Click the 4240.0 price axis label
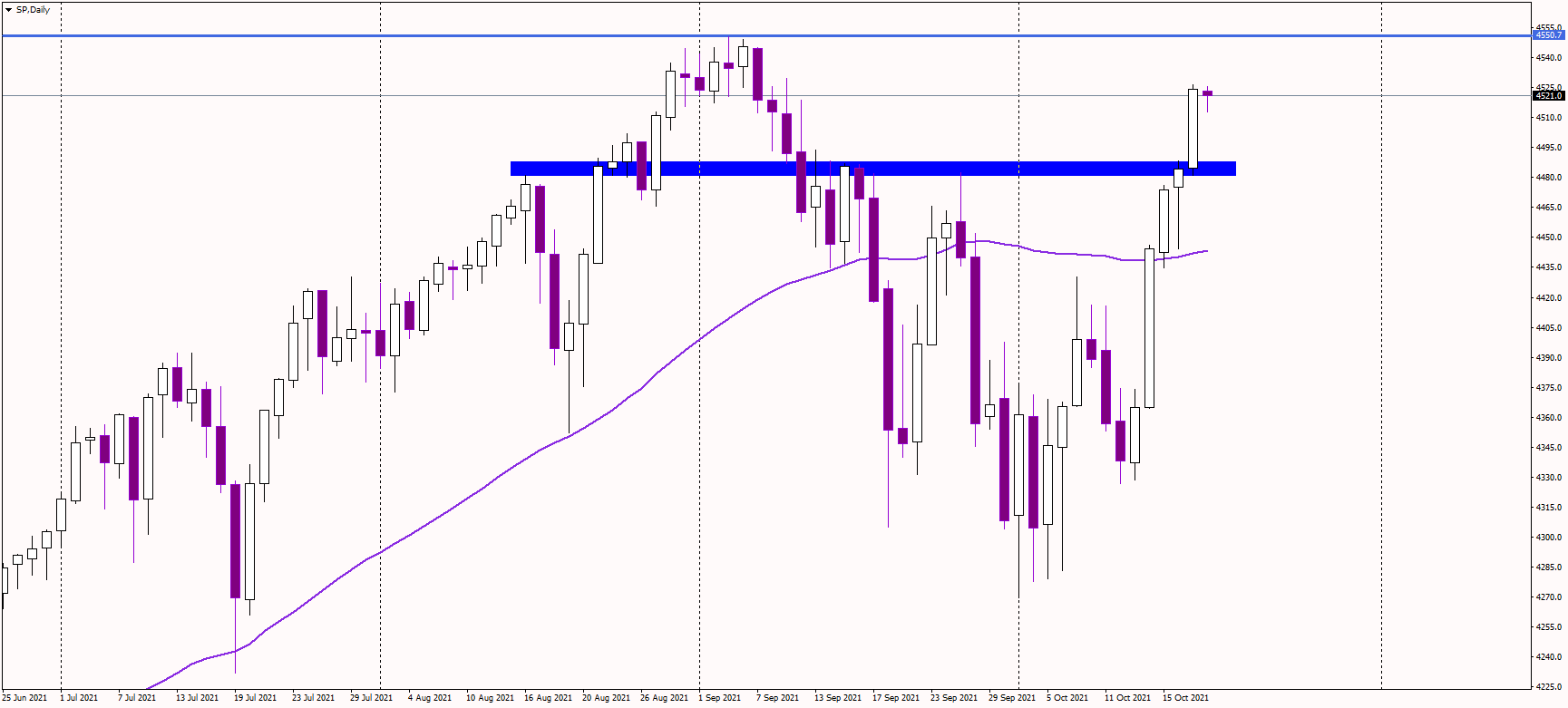 (1549, 657)
